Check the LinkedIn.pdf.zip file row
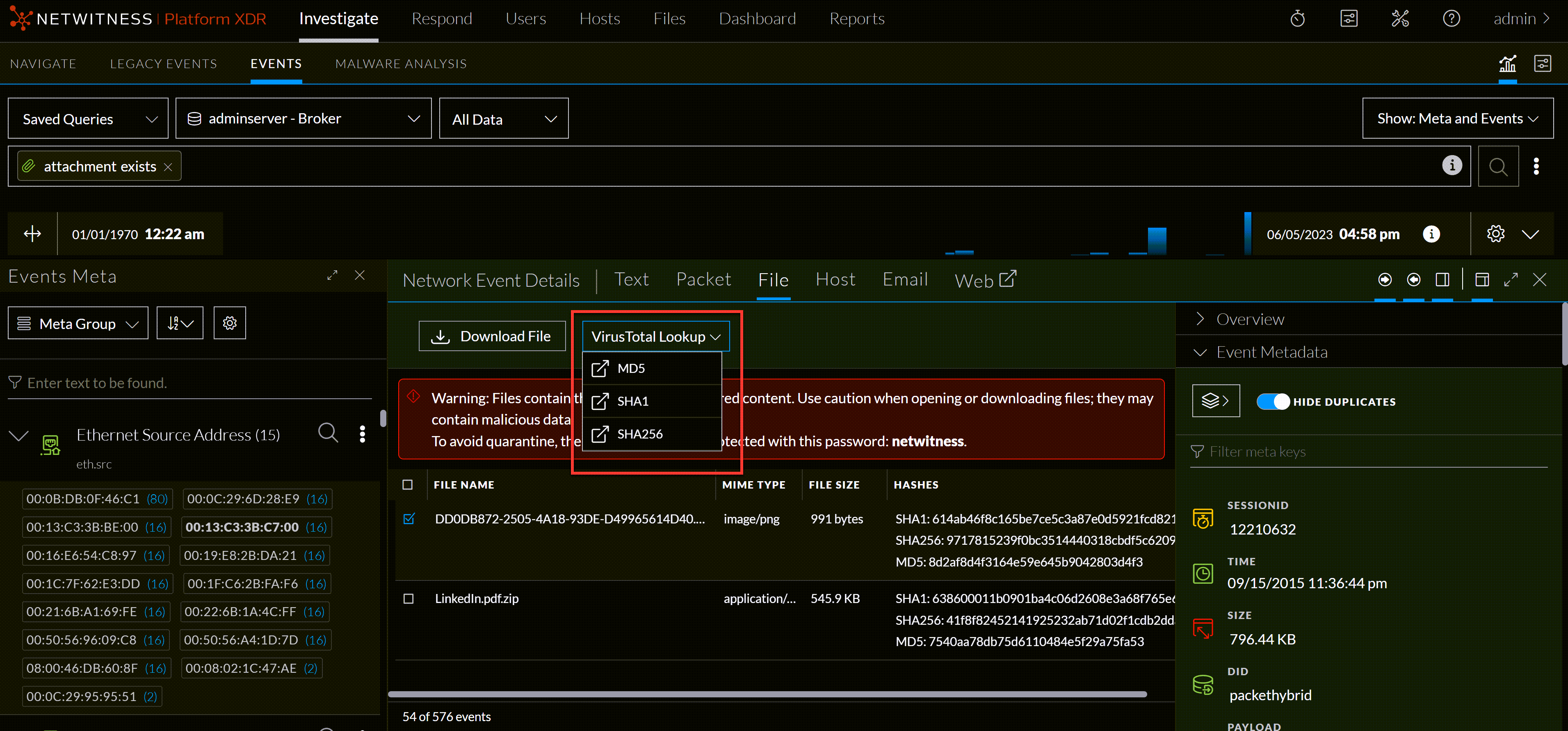Screen dimensions: 1568x731 (409, 599)
